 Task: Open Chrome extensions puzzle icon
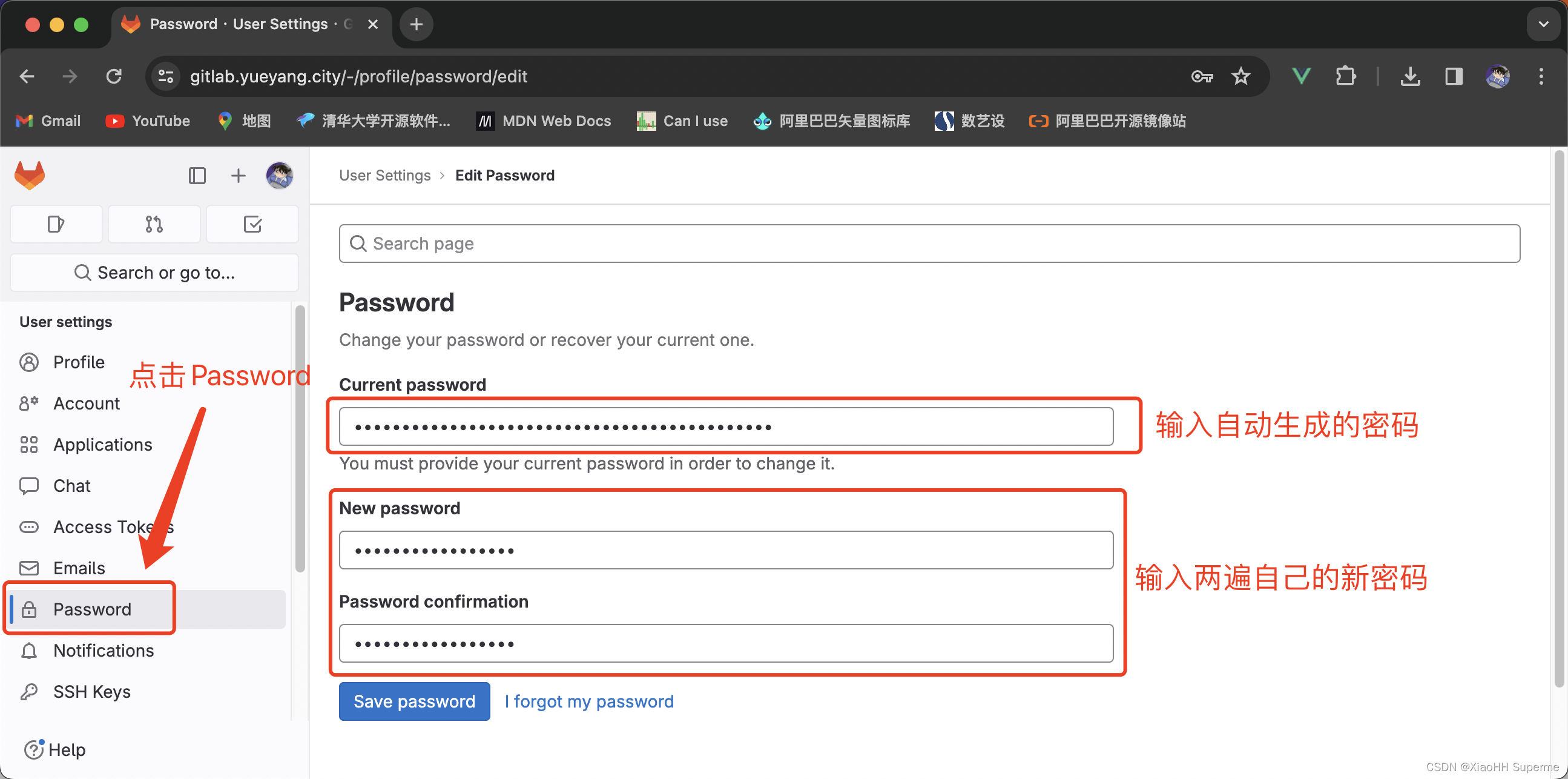tap(1345, 76)
